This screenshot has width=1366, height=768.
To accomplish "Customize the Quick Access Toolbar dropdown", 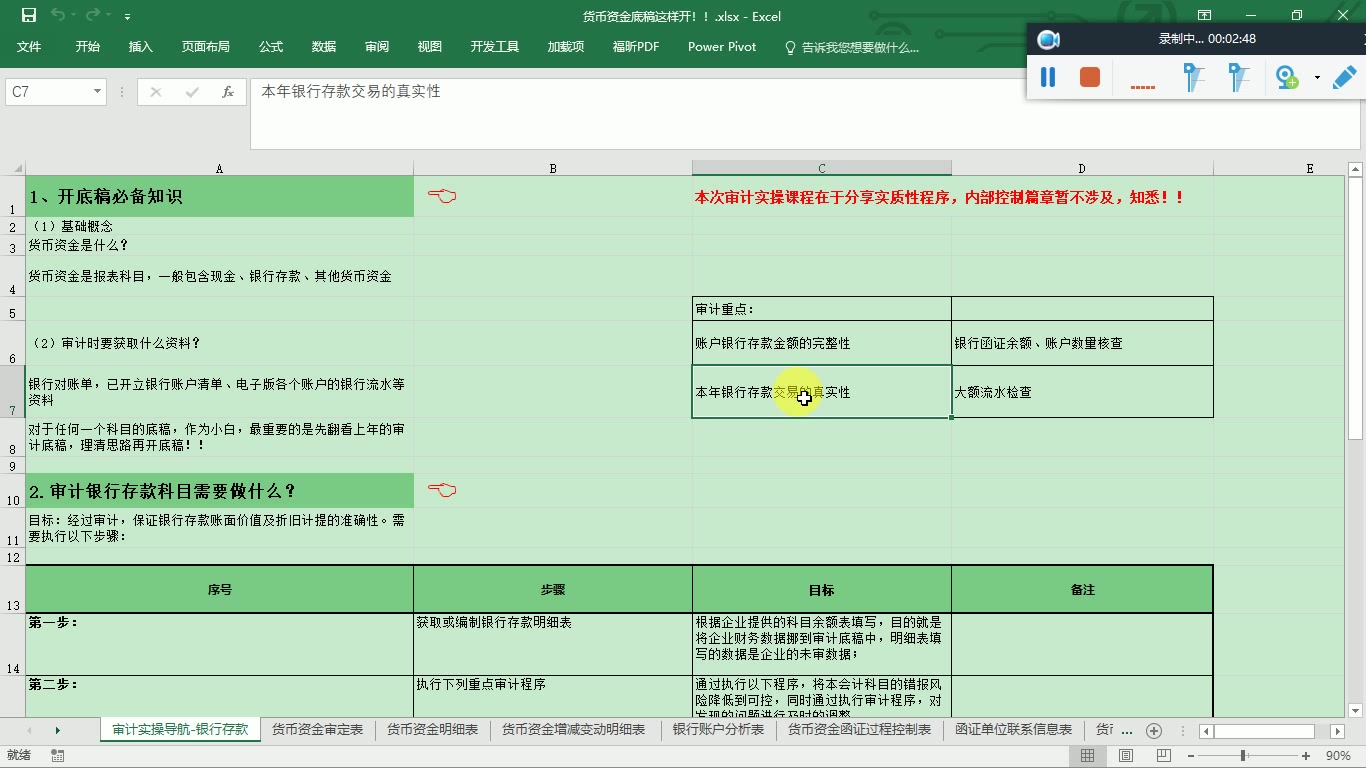I will 128,17.
